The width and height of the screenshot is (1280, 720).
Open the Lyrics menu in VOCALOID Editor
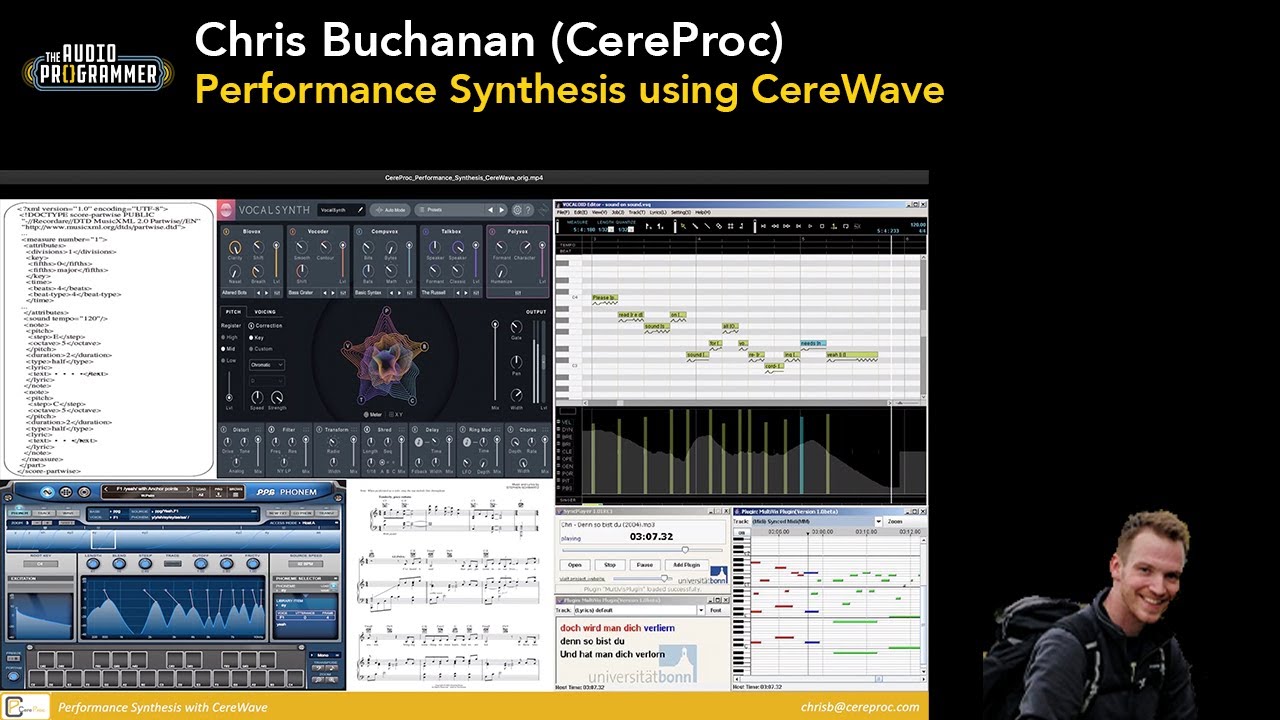tap(658, 212)
